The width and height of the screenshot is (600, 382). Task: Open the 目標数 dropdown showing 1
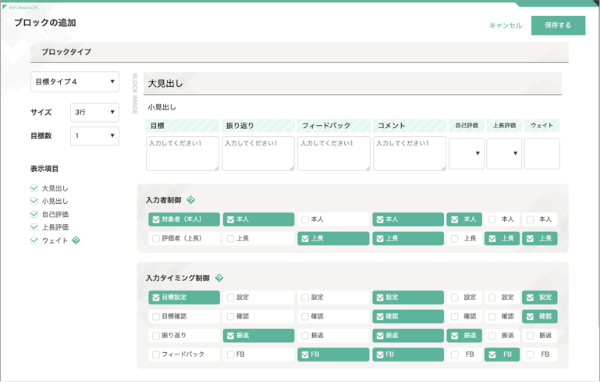(x=95, y=136)
